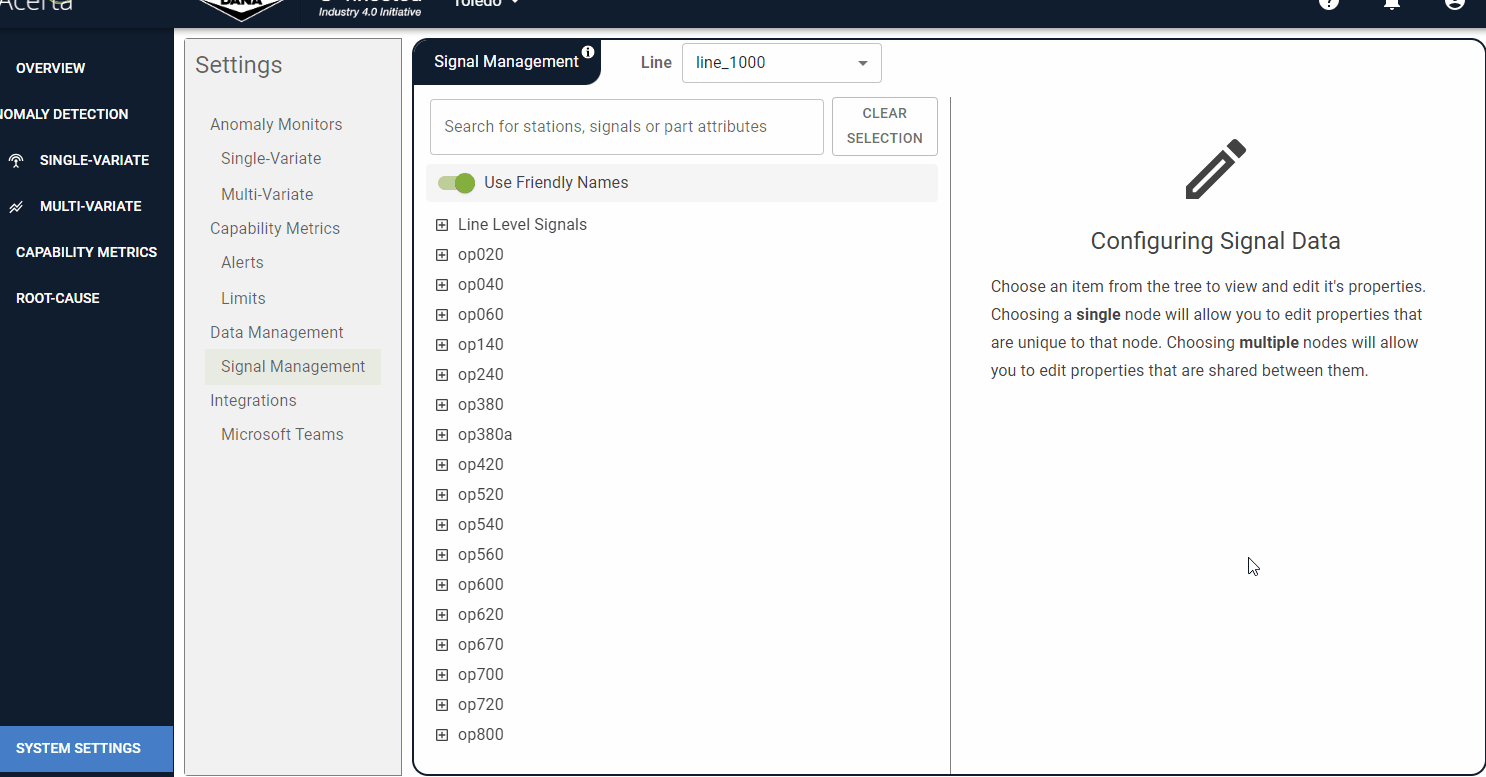Open Microsoft Teams integration settings
Screen dimensions: 1486x777
click(x=282, y=434)
